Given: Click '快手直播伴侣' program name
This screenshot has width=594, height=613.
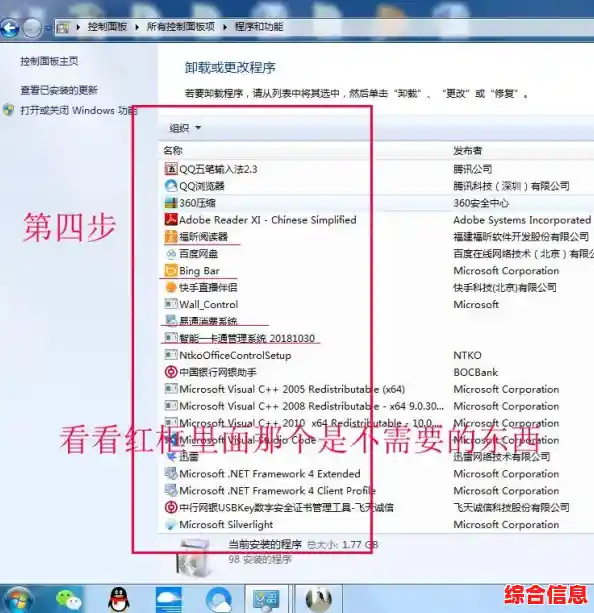Looking at the screenshot, I should point(208,287).
